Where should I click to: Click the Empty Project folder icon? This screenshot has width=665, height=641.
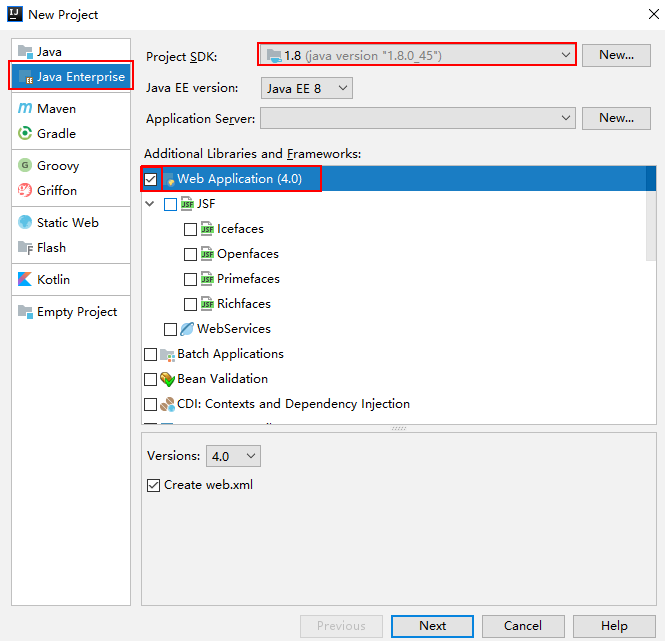click(x=25, y=312)
